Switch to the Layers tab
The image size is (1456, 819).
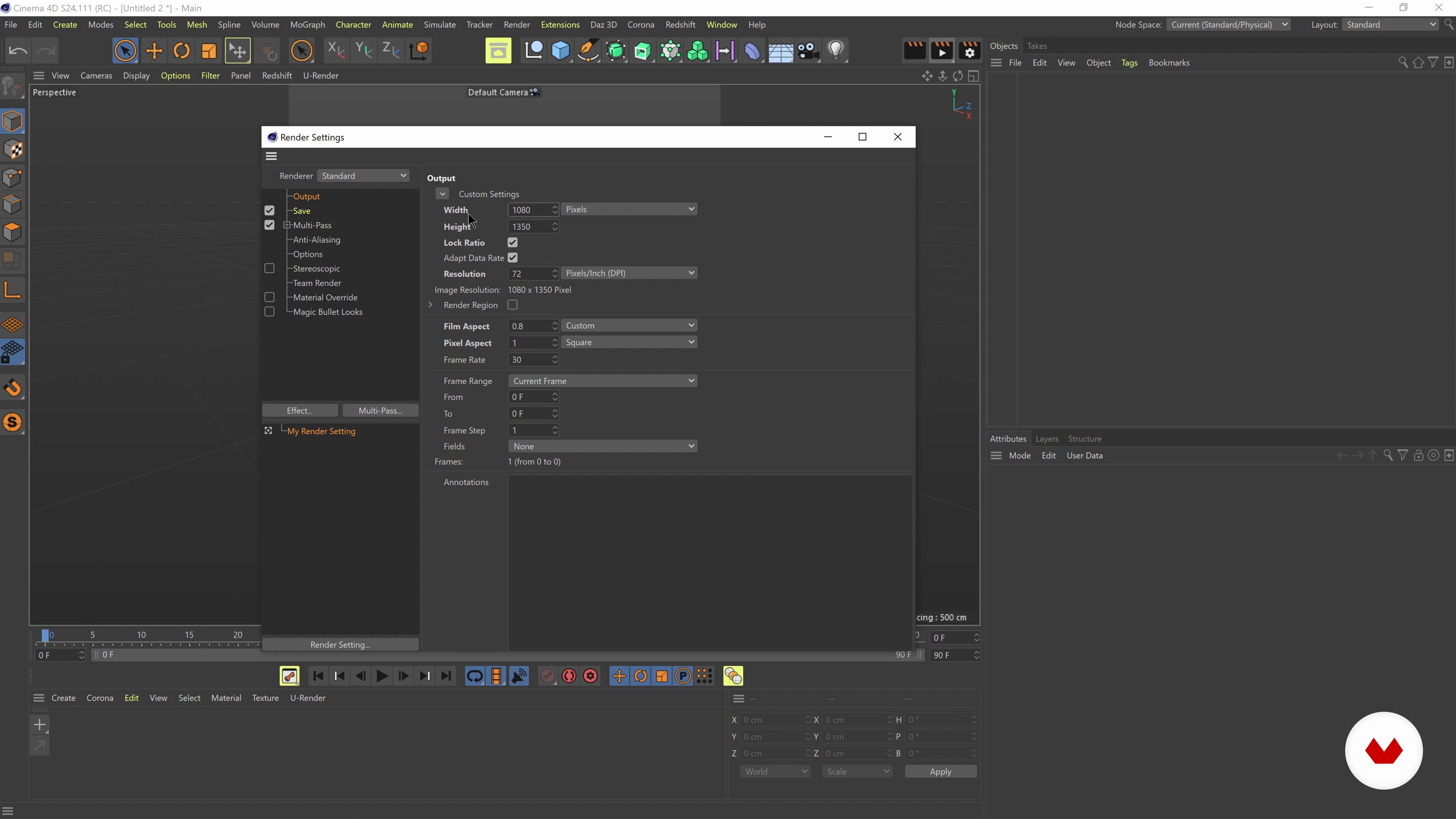click(1047, 439)
